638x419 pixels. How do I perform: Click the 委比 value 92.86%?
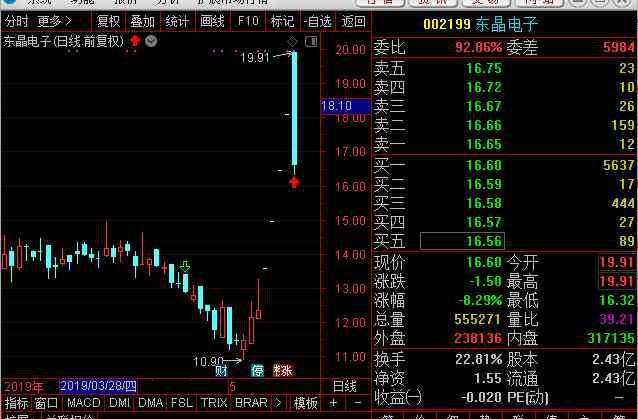478,47
